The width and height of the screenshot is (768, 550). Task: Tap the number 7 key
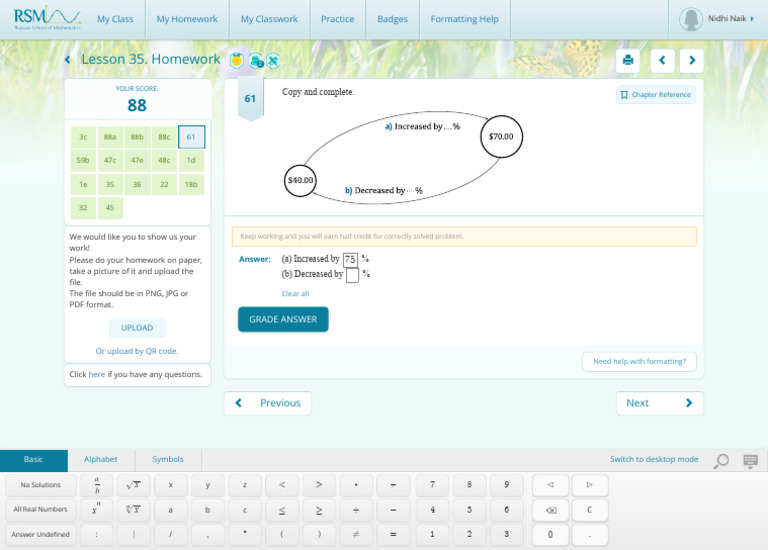click(x=432, y=485)
